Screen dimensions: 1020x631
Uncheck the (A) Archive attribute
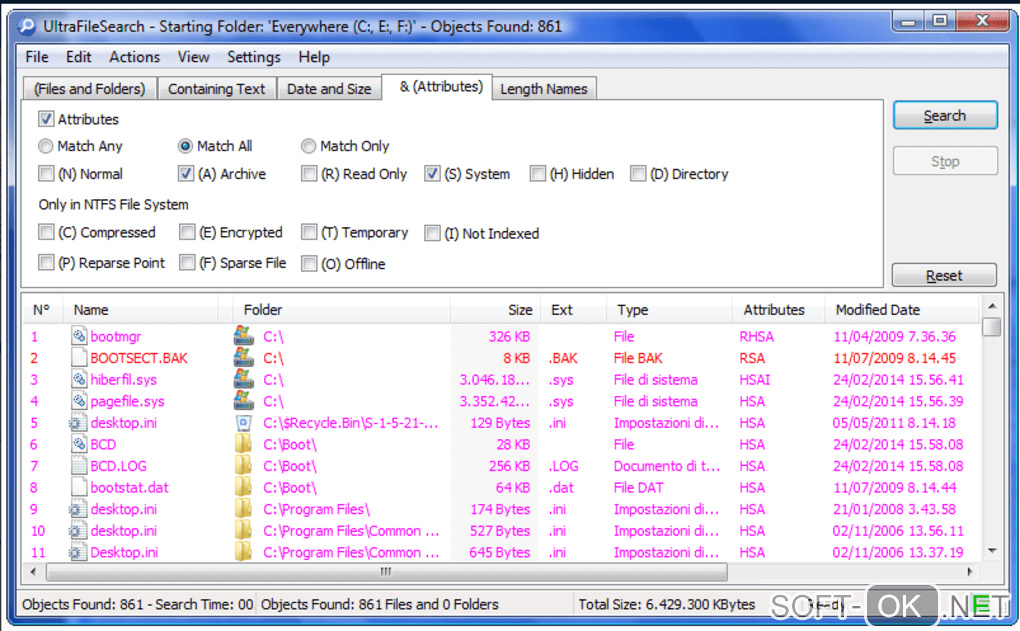185,174
